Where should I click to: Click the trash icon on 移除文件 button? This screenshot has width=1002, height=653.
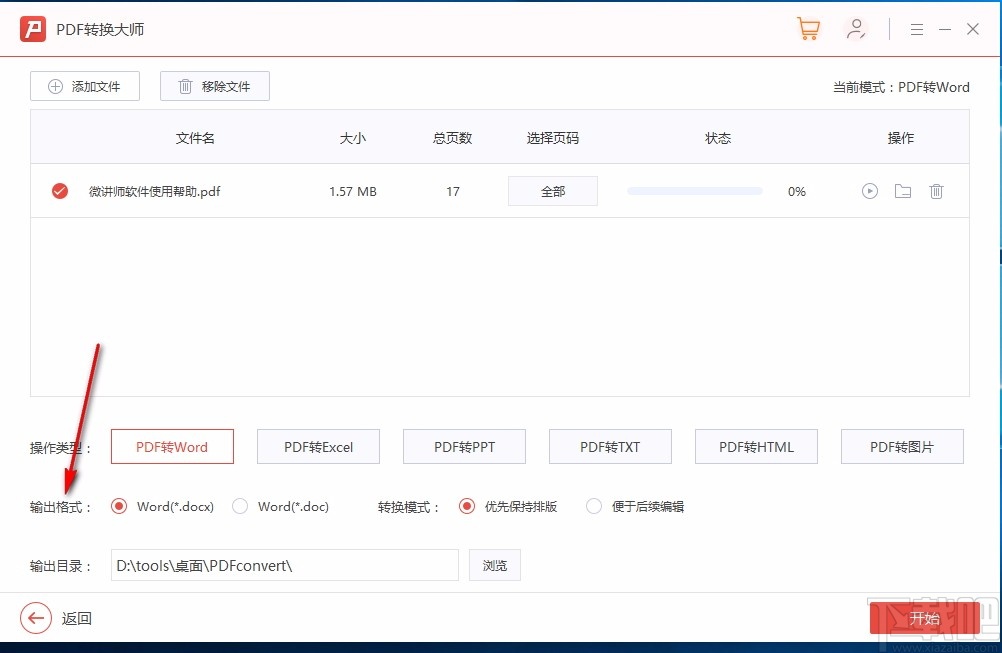(x=185, y=86)
